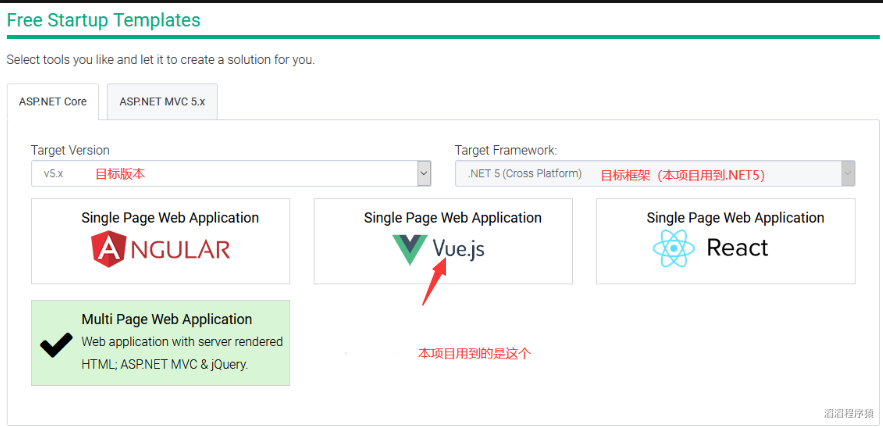Select the Angular single page application card
The image size is (883, 427).
[x=160, y=241]
